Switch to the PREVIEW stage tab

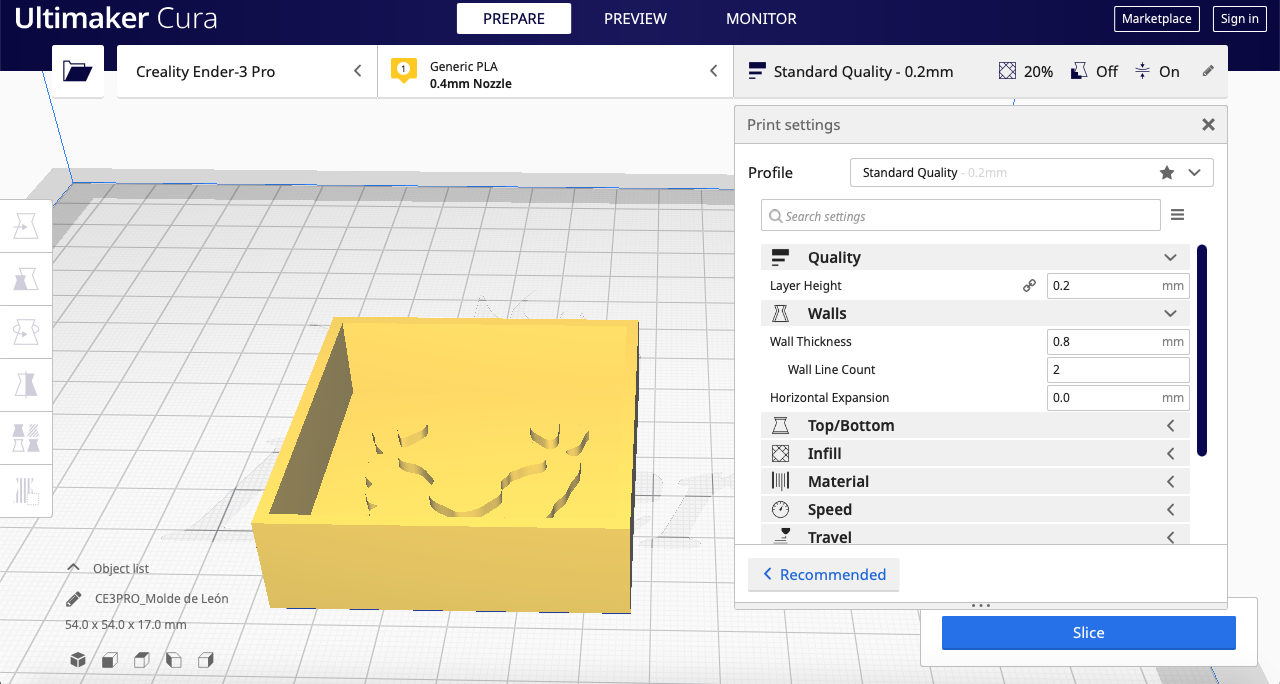[x=635, y=18]
